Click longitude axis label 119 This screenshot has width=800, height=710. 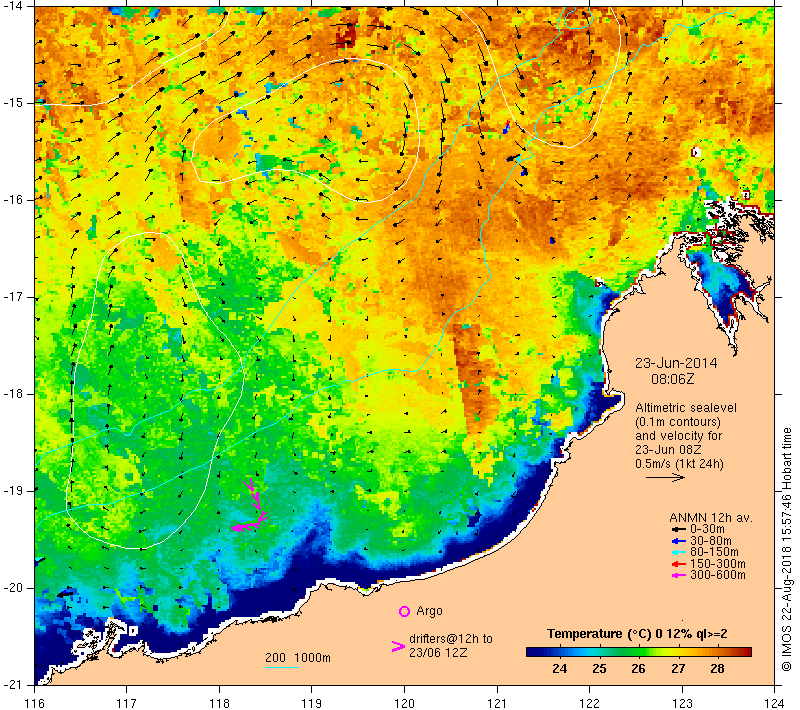312,703
